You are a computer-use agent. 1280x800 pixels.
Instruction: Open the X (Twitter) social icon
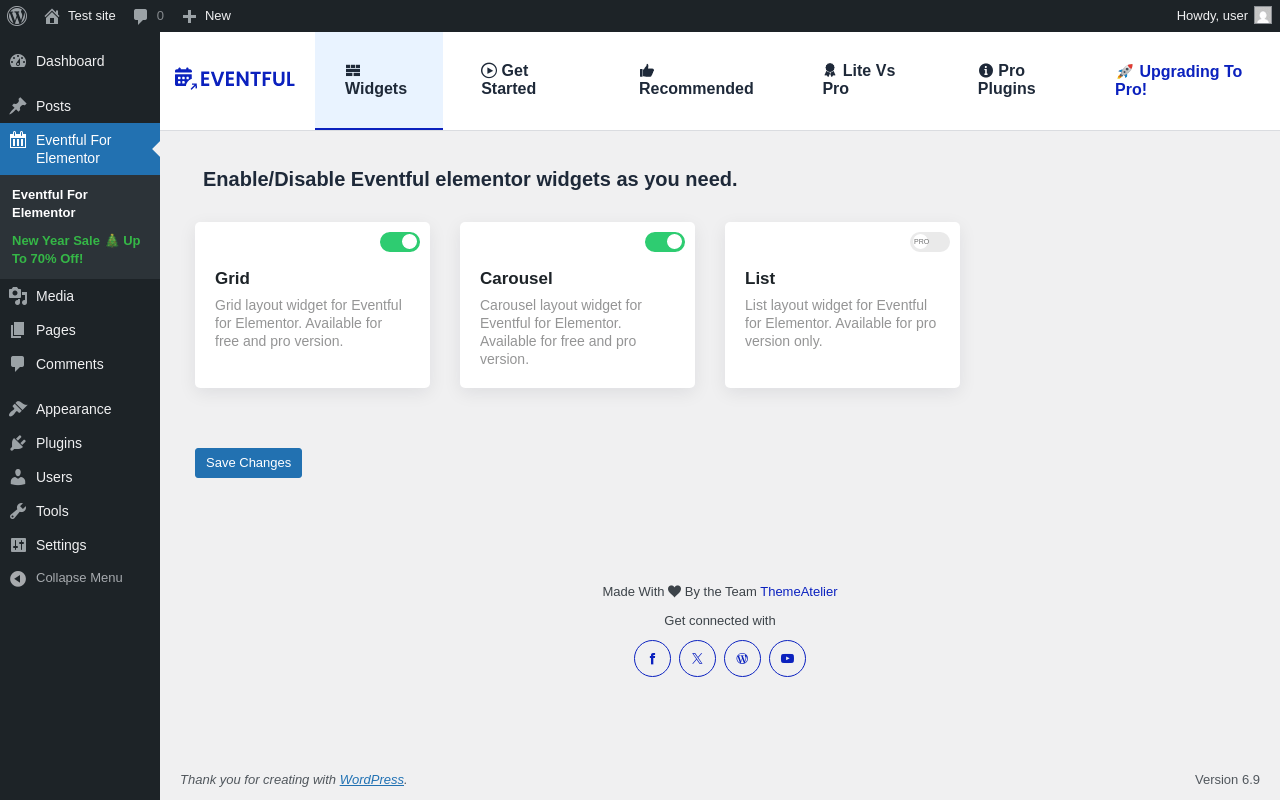coord(697,659)
